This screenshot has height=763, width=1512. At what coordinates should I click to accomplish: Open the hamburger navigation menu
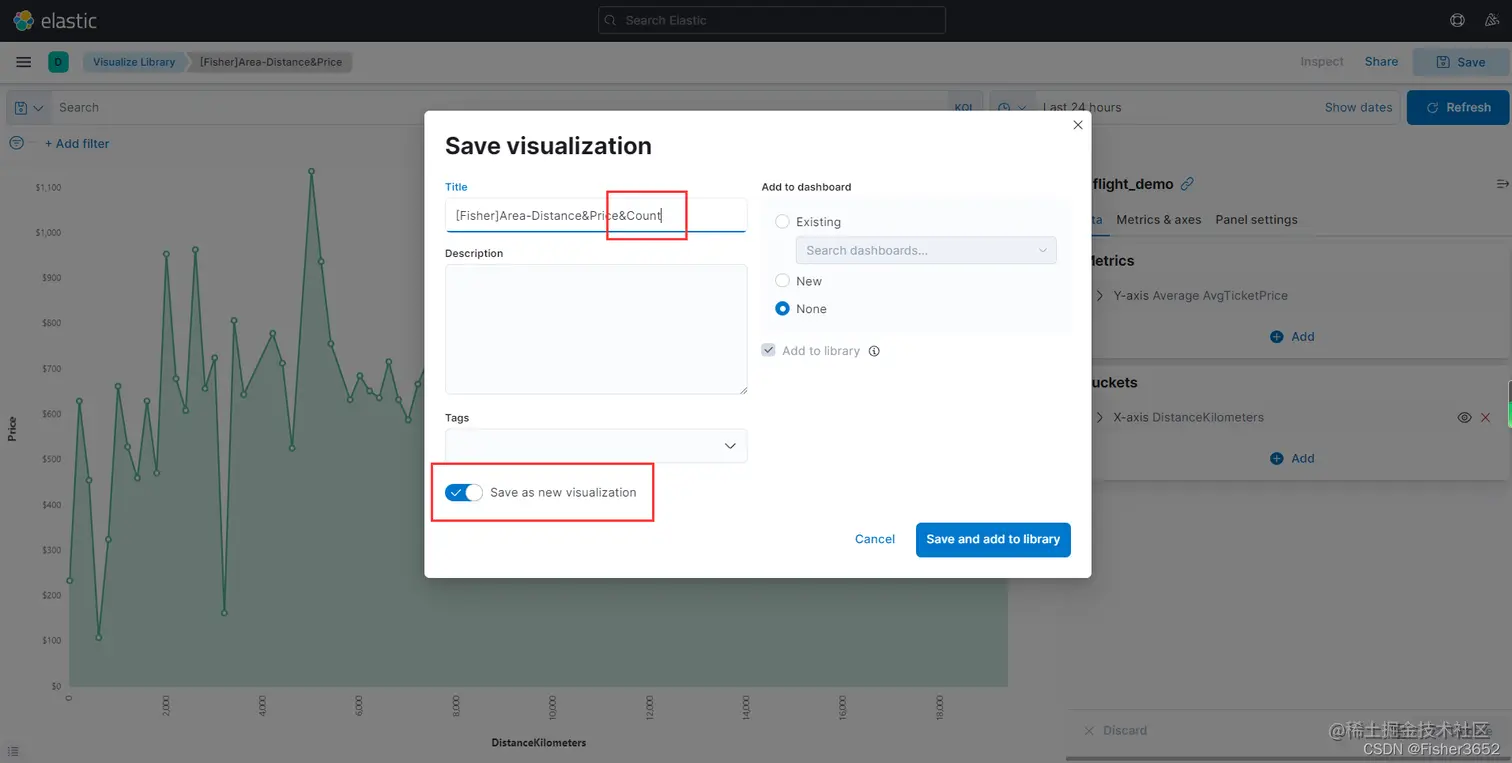point(24,62)
